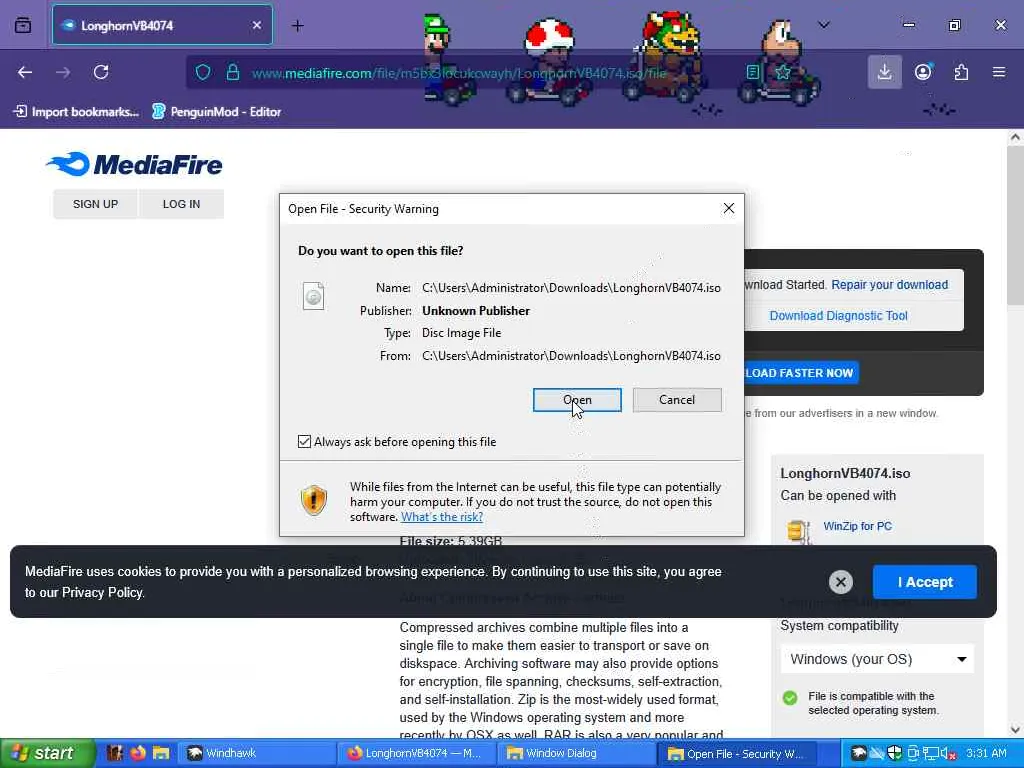Close the Security Warning dialog
The height and width of the screenshot is (768, 1024).
[729, 208]
